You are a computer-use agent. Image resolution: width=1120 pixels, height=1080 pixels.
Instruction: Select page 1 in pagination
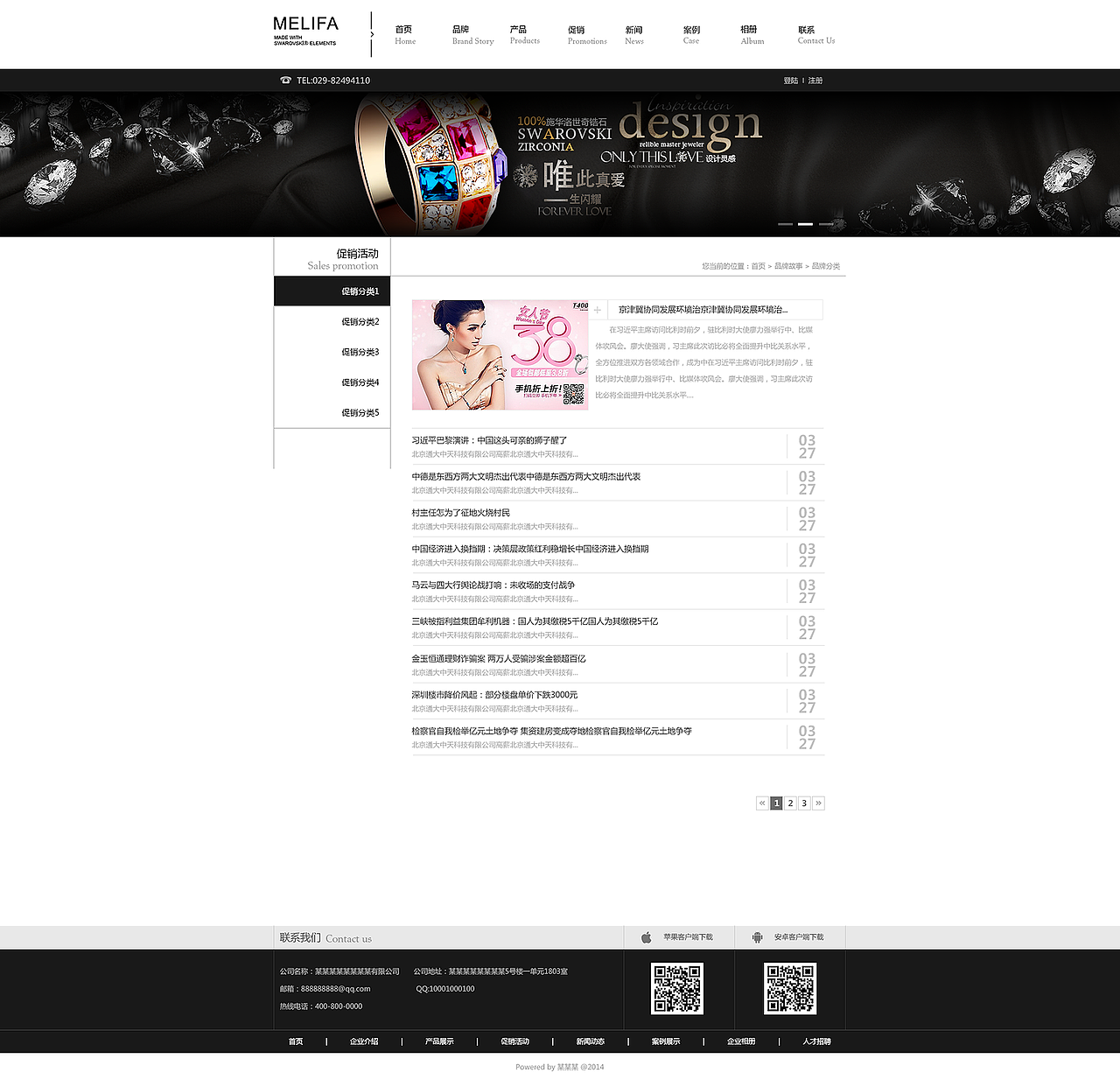776,803
